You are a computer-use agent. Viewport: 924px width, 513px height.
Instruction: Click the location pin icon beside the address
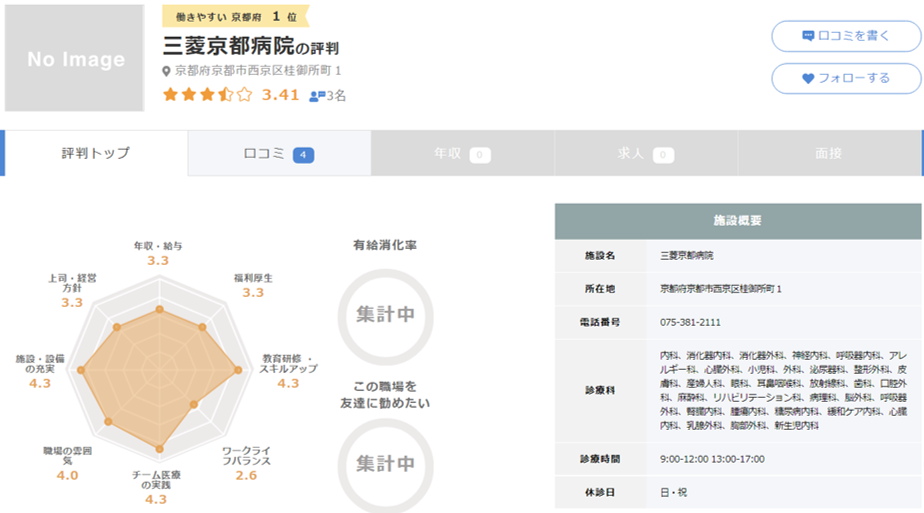166,71
